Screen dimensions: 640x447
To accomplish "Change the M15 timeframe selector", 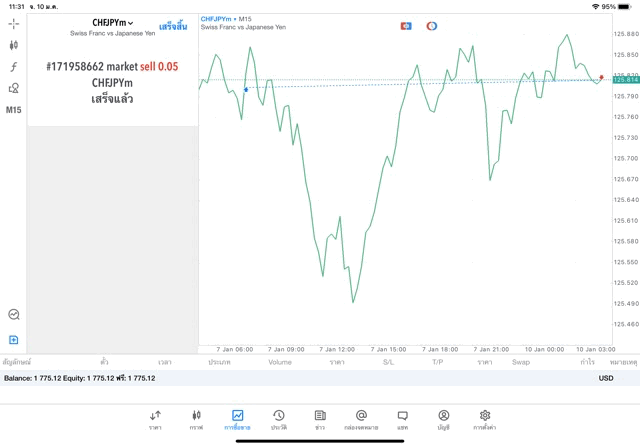I will click(14, 110).
